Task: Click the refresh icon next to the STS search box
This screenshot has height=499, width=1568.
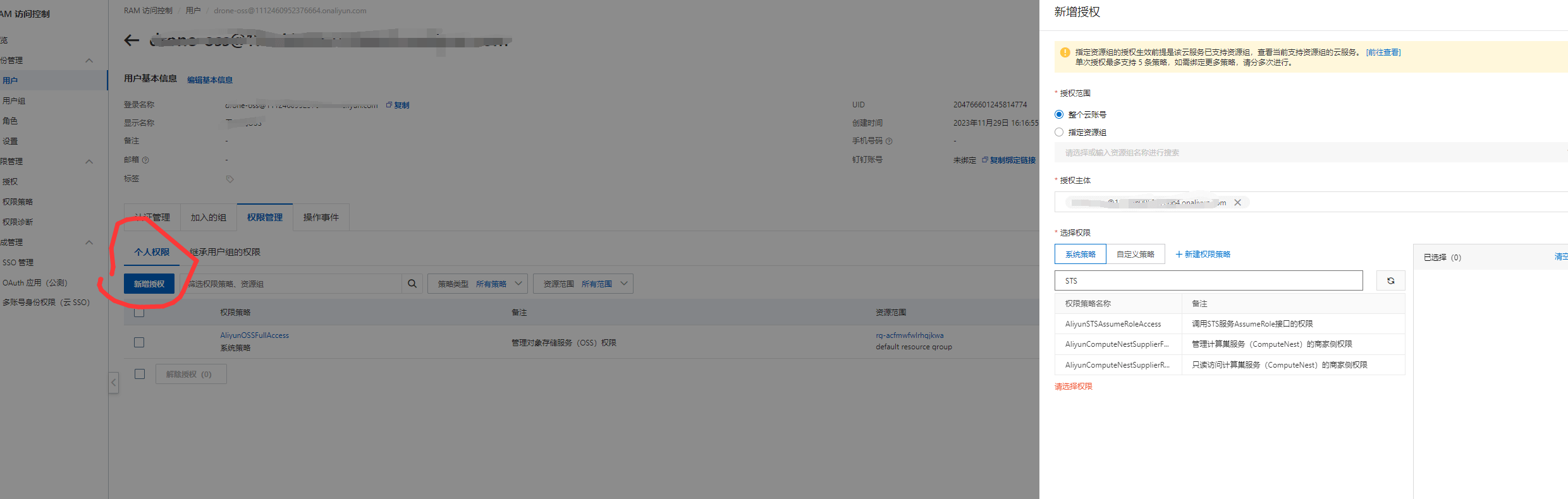Action: tap(1390, 280)
